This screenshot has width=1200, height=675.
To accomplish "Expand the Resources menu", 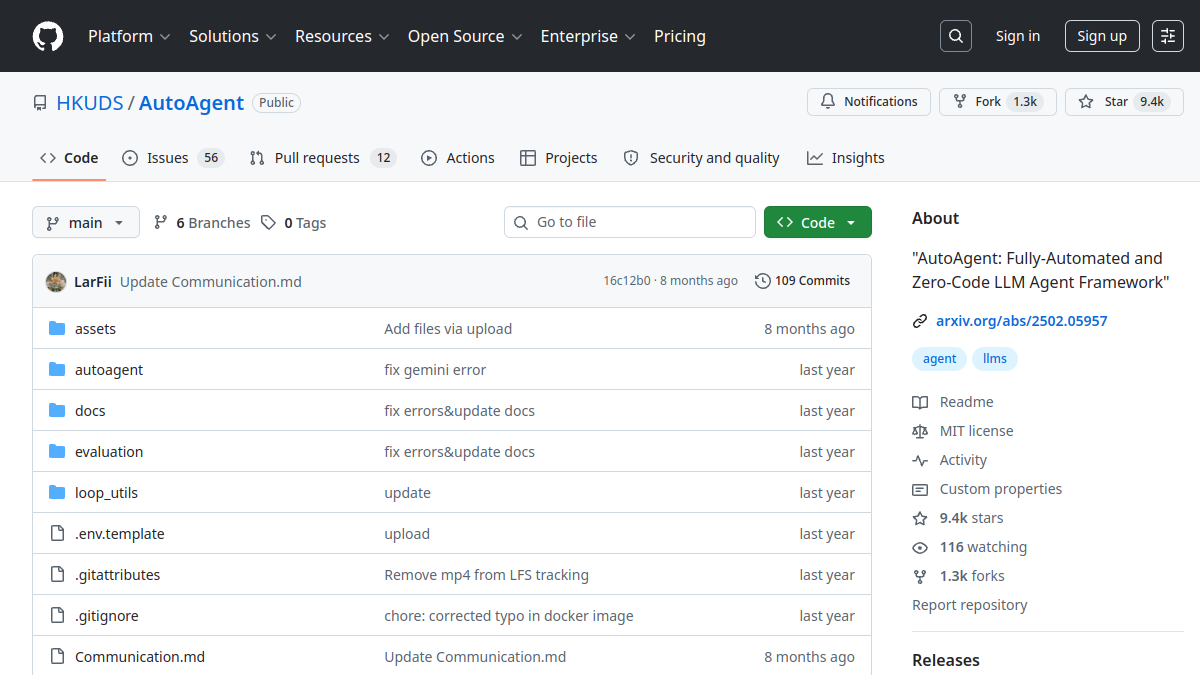I will [341, 36].
